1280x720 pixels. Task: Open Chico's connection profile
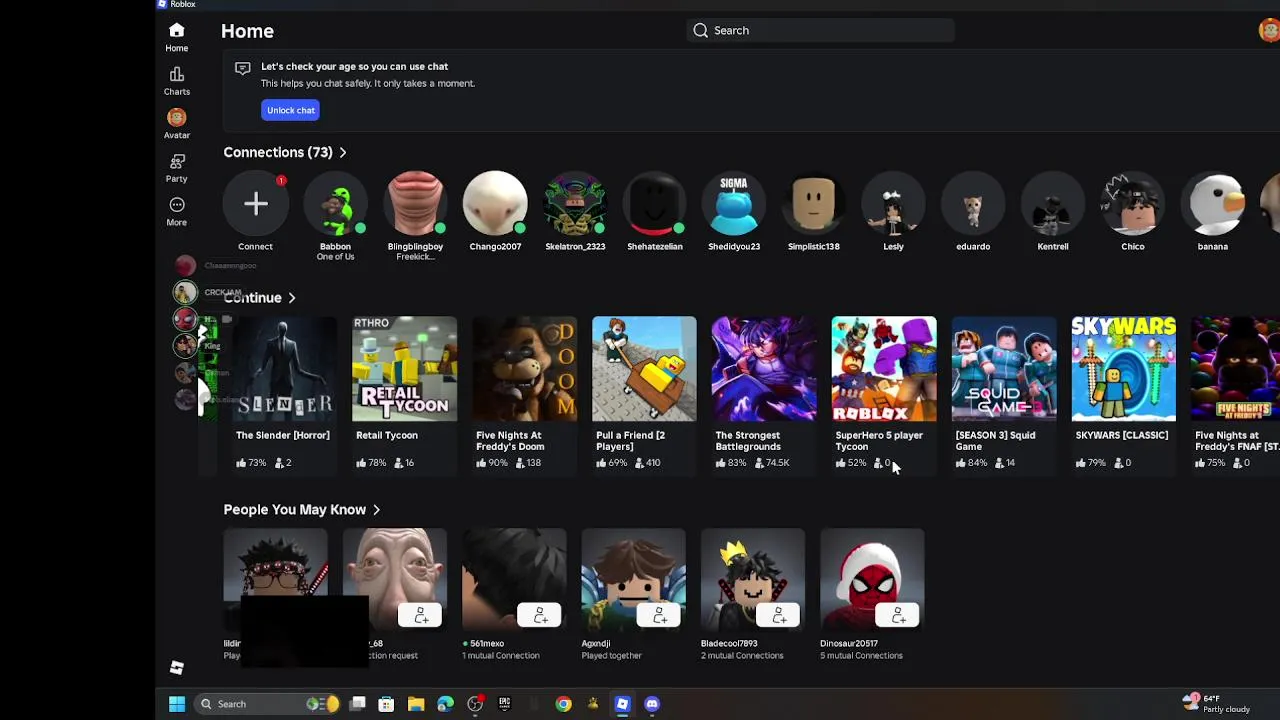coord(1133,204)
